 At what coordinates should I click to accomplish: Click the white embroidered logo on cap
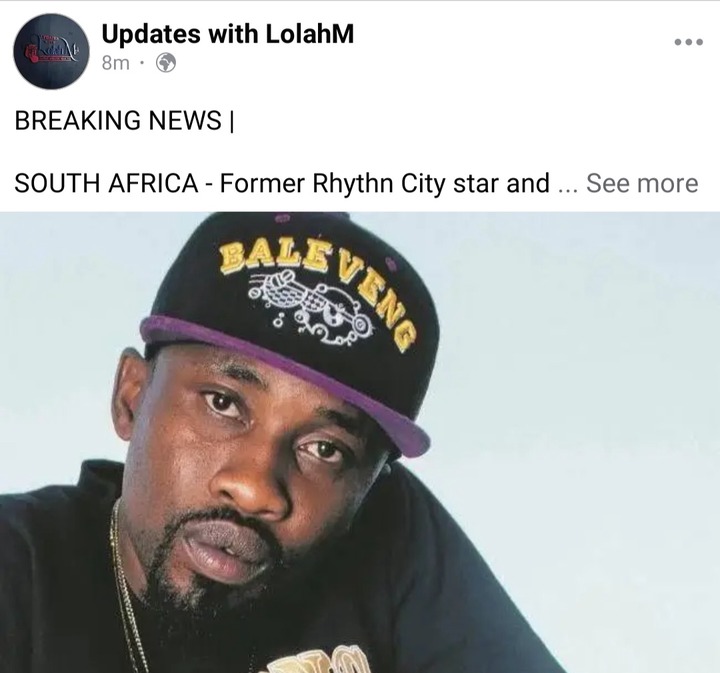click(312, 306)
